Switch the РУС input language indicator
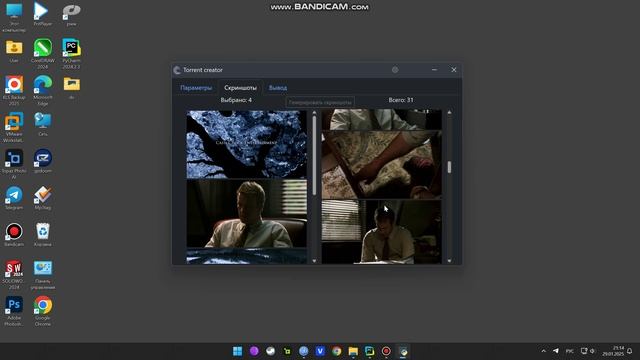Viewport: 640px width, 360px height. coord(570,351)
